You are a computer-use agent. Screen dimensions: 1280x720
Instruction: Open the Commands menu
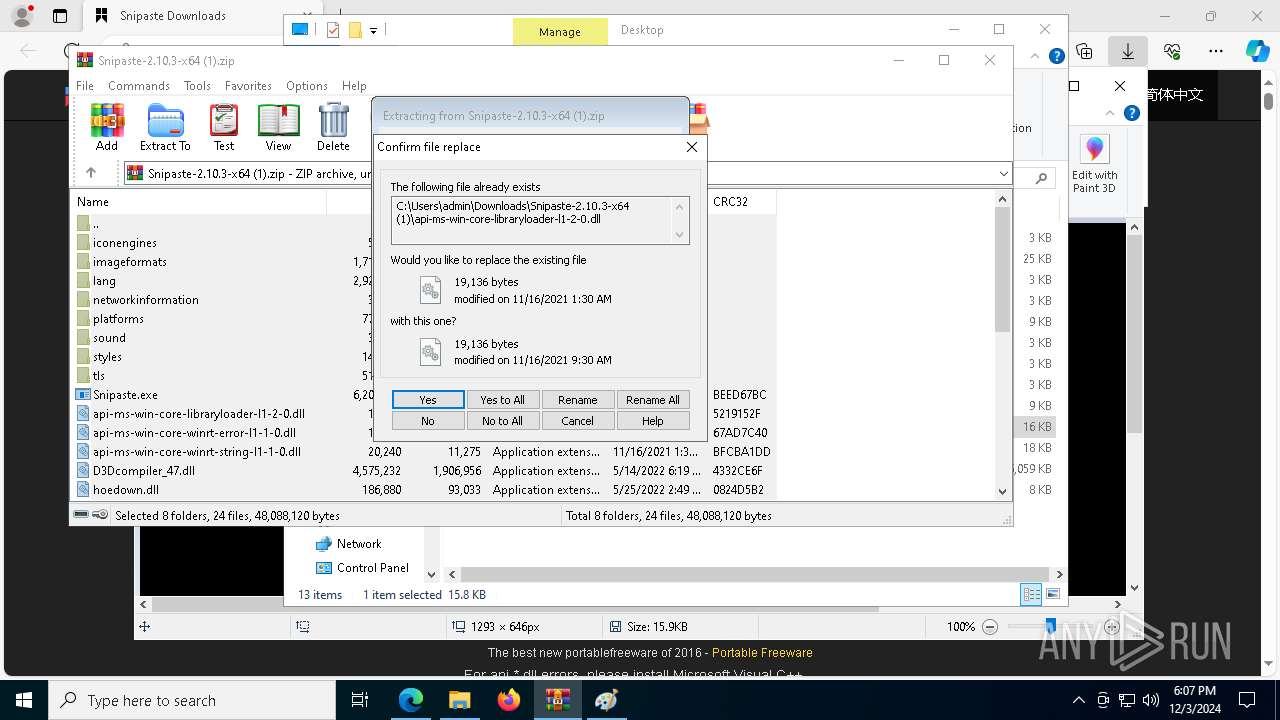point(139,86)
